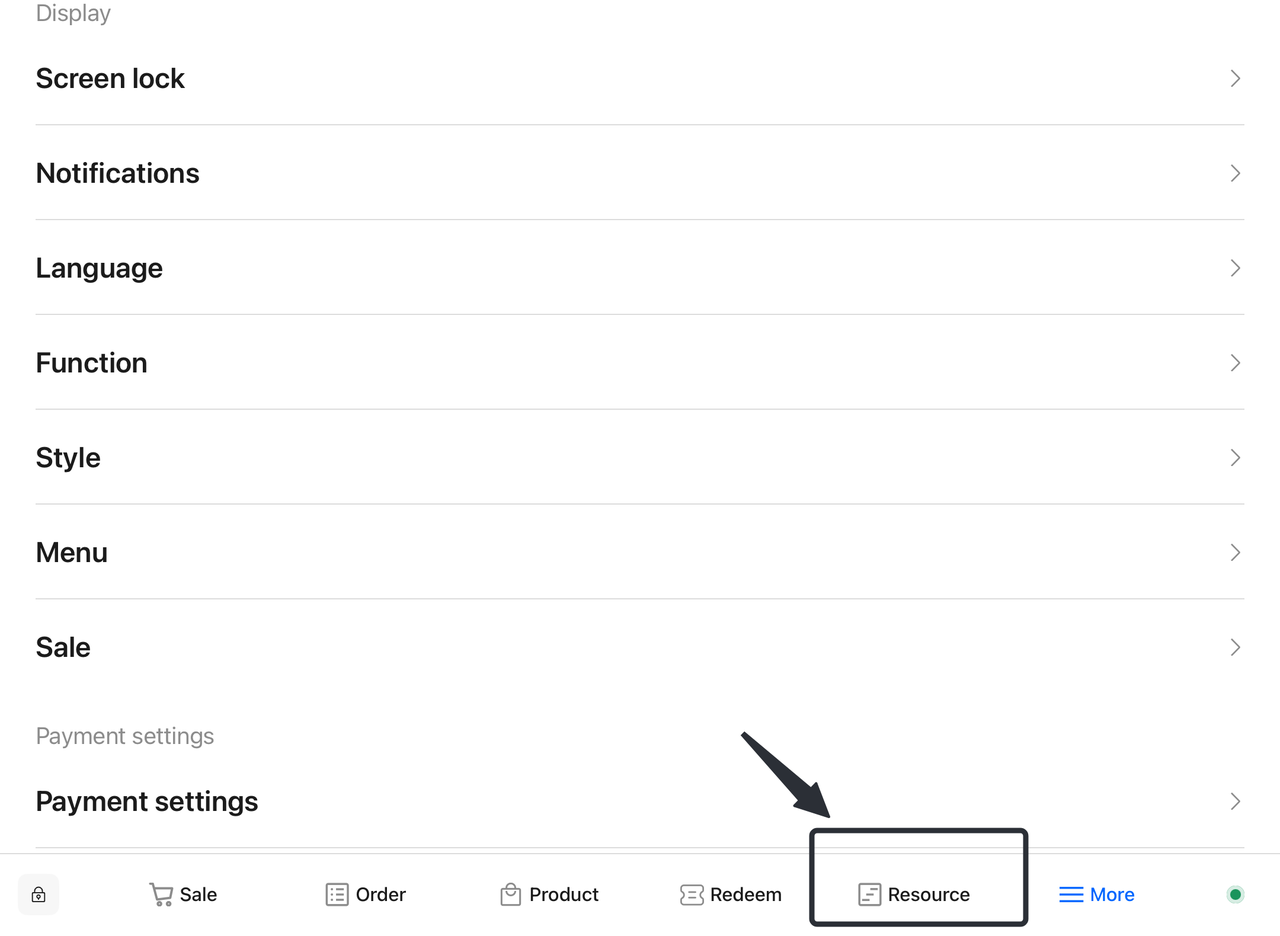
Task: Switch to the Product tab label
Action: coord(564,895)
